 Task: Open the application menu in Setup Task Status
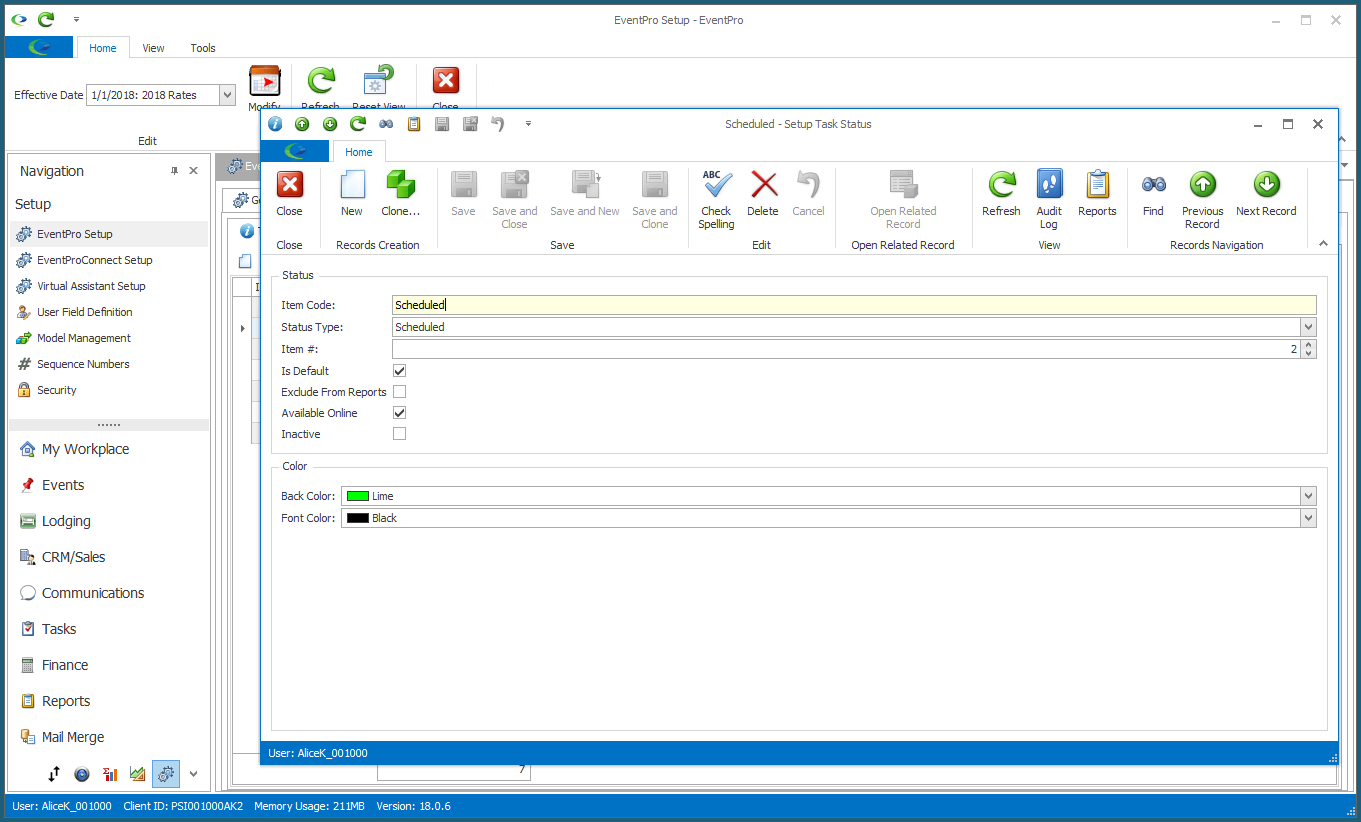(295, 151)
